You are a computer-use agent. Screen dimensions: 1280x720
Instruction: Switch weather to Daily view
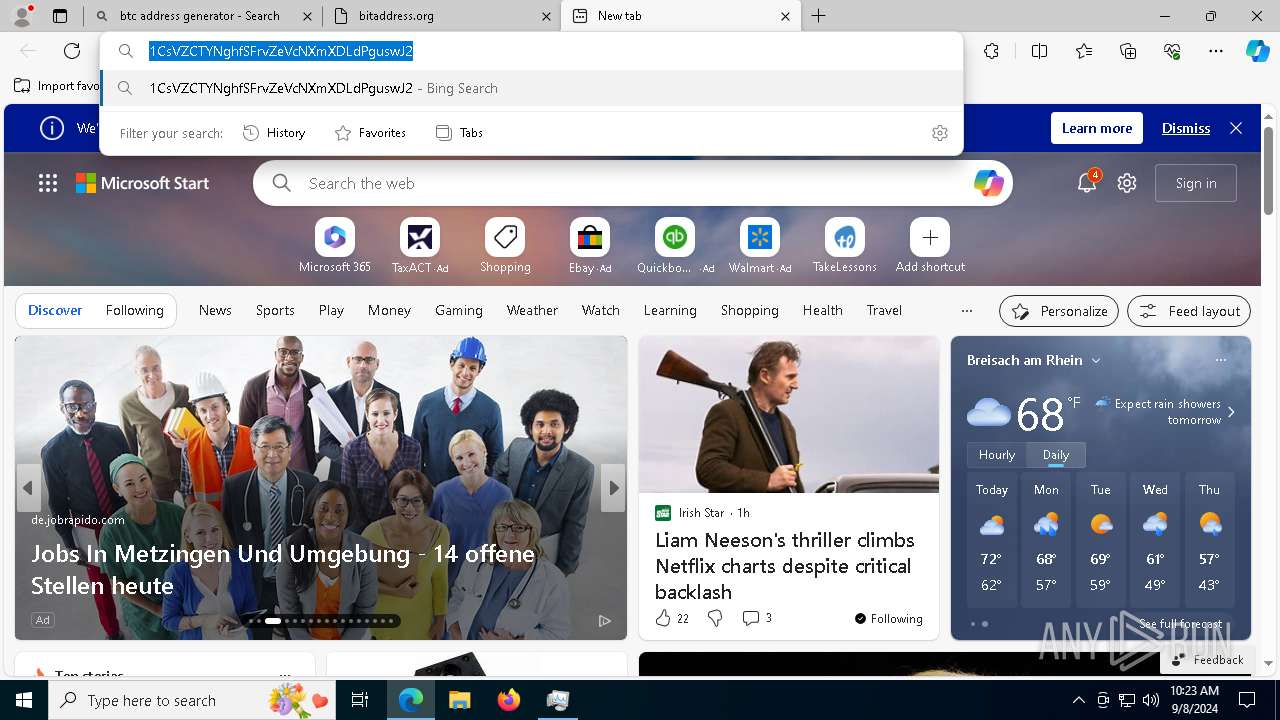pos(1056,455)
